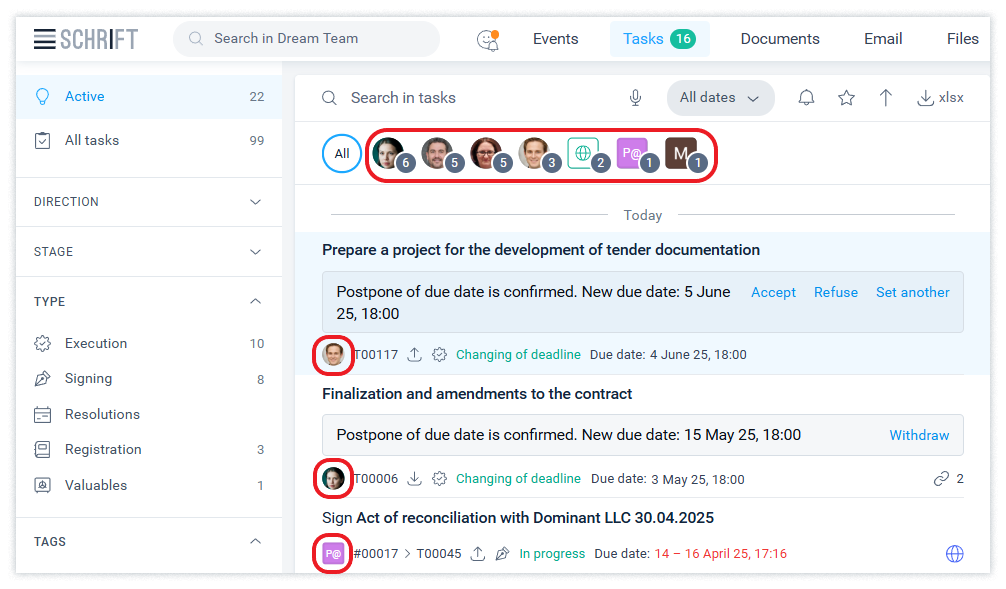
Task: Click the Search in tasks field
Action: (470, 98)
